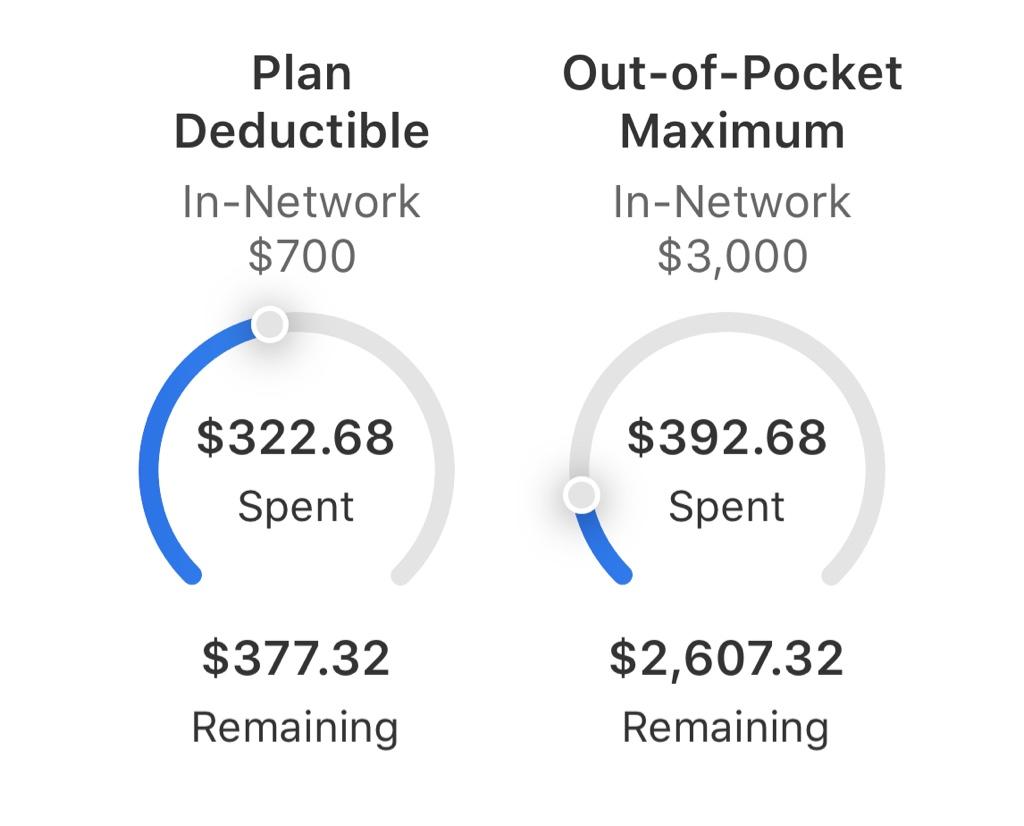Click the $700 deductible limit amount
Image resolution: width=1024 pixels, height=826 pixels.
301,256
